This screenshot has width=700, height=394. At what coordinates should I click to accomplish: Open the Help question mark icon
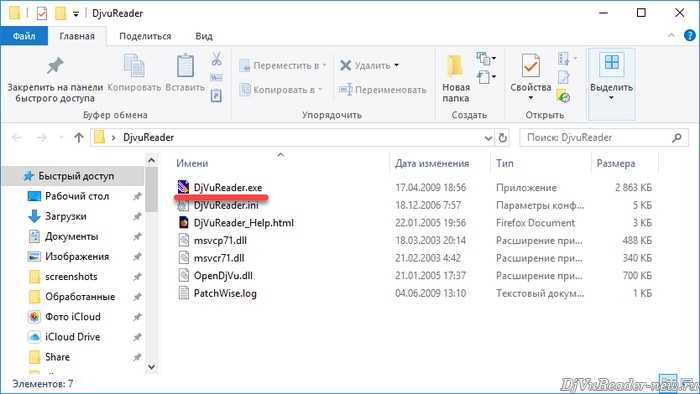coord(690,35)
